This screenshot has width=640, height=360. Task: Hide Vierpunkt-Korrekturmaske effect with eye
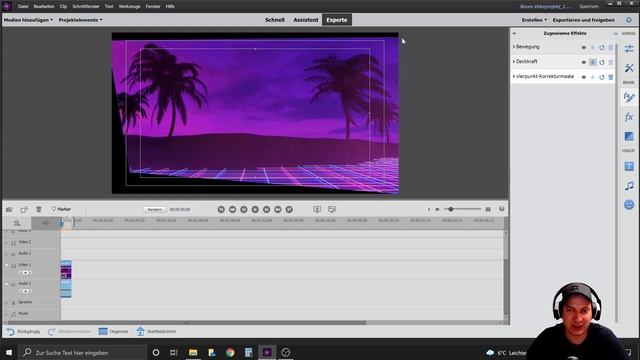tap(584, 77)
